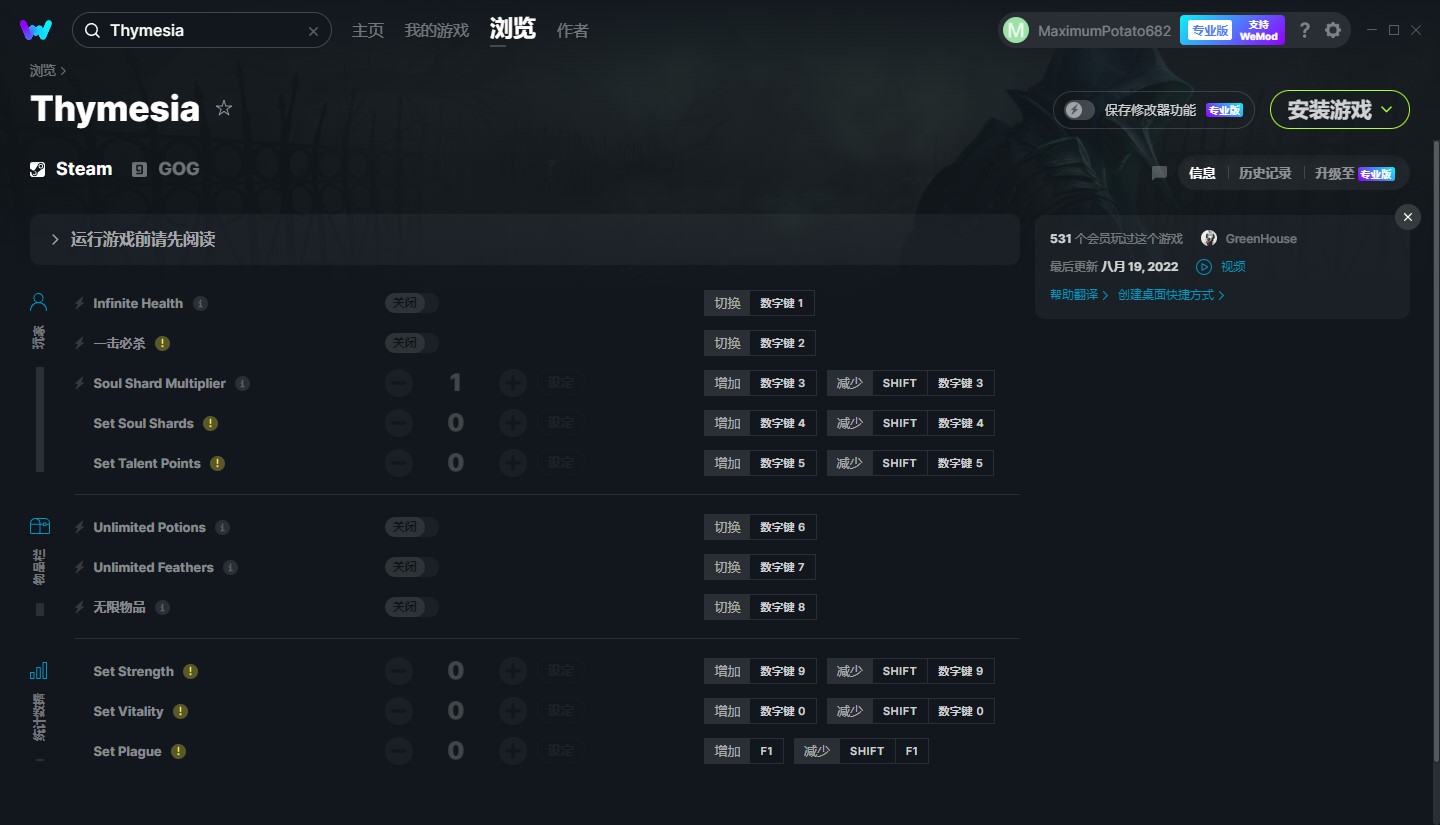The image size is (1440, 825).
Task: Increase Set Plague value
Action: [513, 751]
